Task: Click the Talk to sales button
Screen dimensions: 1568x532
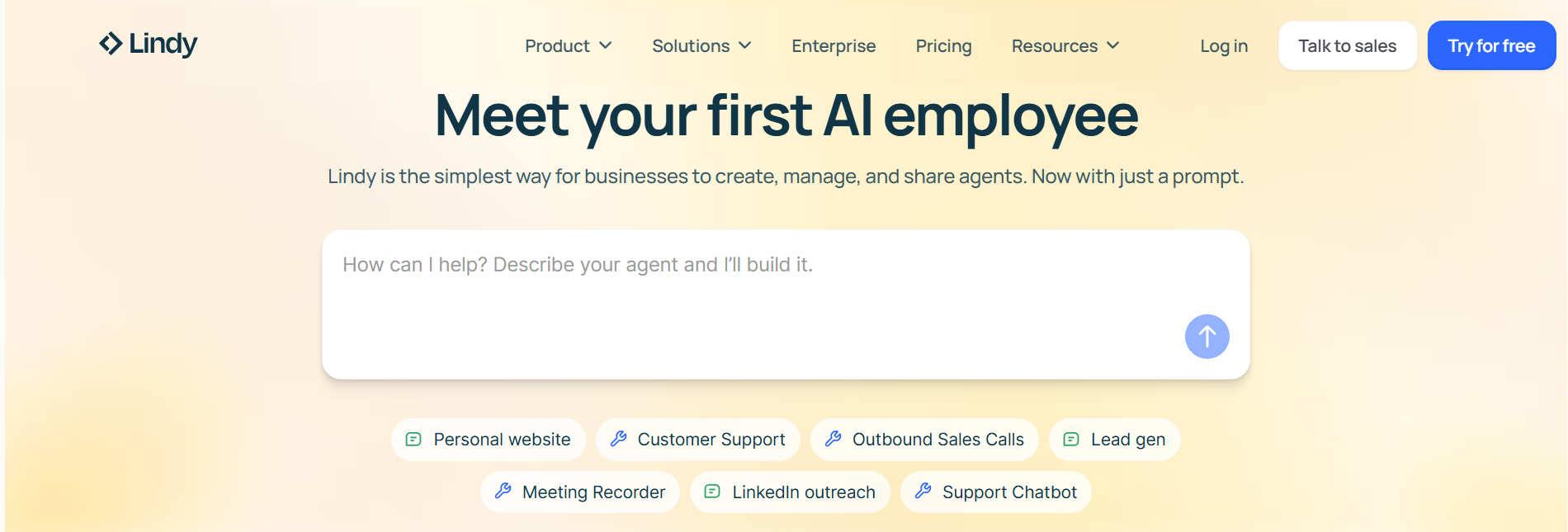Action: pos(1347,46)
